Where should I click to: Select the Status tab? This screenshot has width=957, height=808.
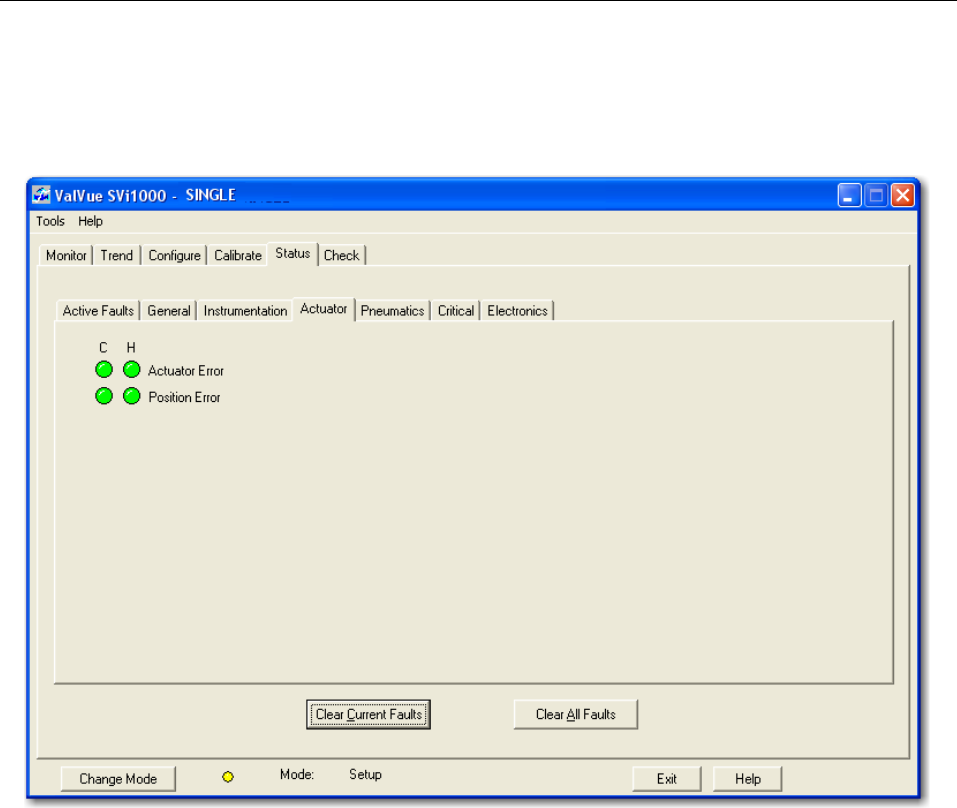pos(293,253)
